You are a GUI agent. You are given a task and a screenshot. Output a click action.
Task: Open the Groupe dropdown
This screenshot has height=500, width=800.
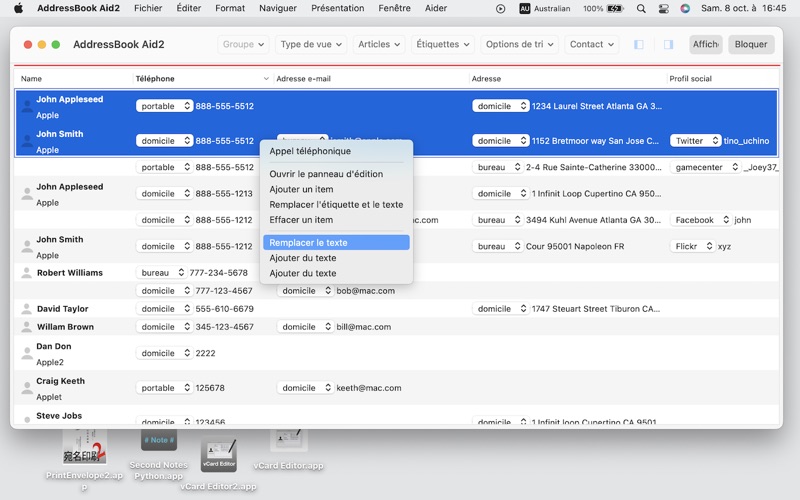[x=243, y=44]
